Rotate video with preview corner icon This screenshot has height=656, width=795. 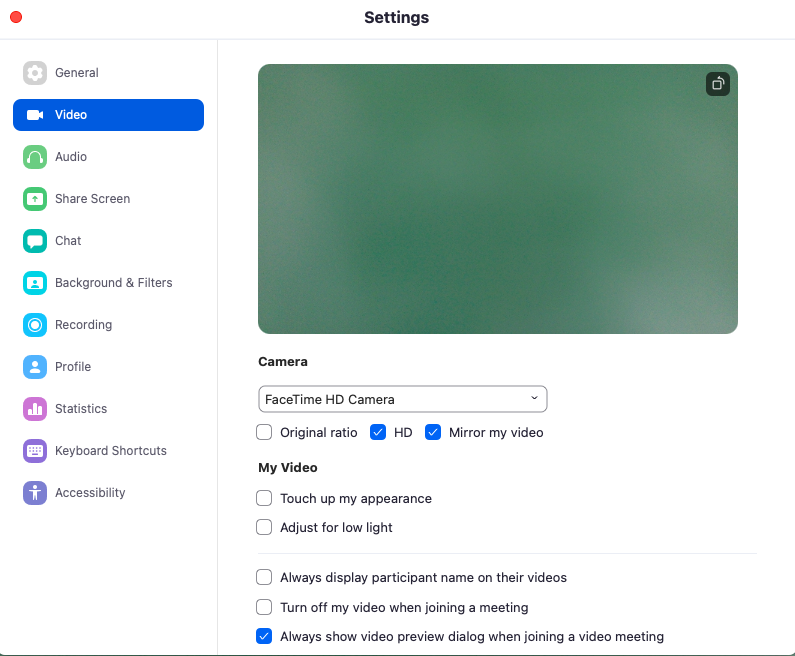718,84
